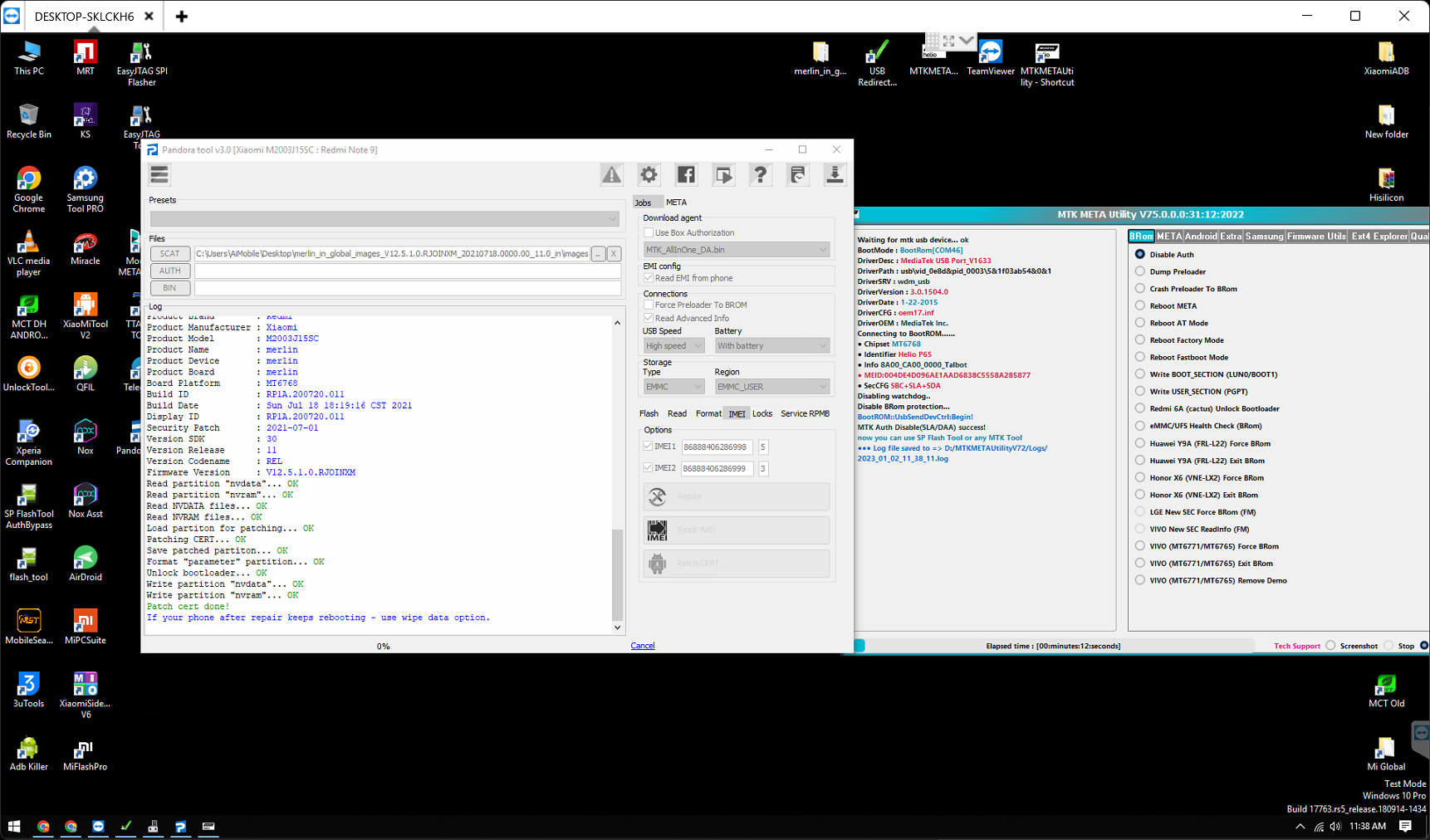1430x840 pixels.
Task: Switch to Format tab in Pandora
Action: click(x=708, y=413)
